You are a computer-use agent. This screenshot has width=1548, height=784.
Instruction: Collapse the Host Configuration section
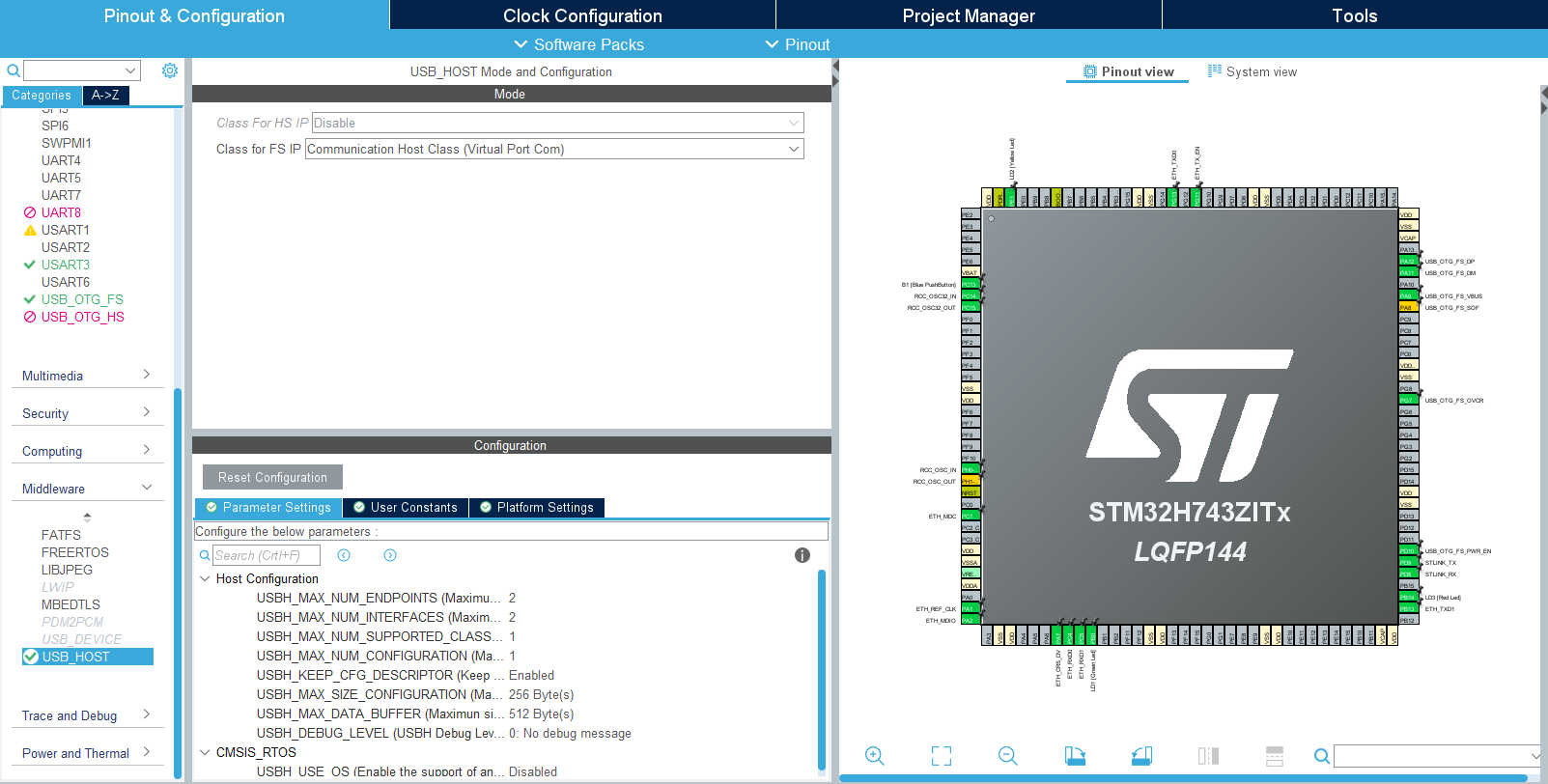(205, 579)
